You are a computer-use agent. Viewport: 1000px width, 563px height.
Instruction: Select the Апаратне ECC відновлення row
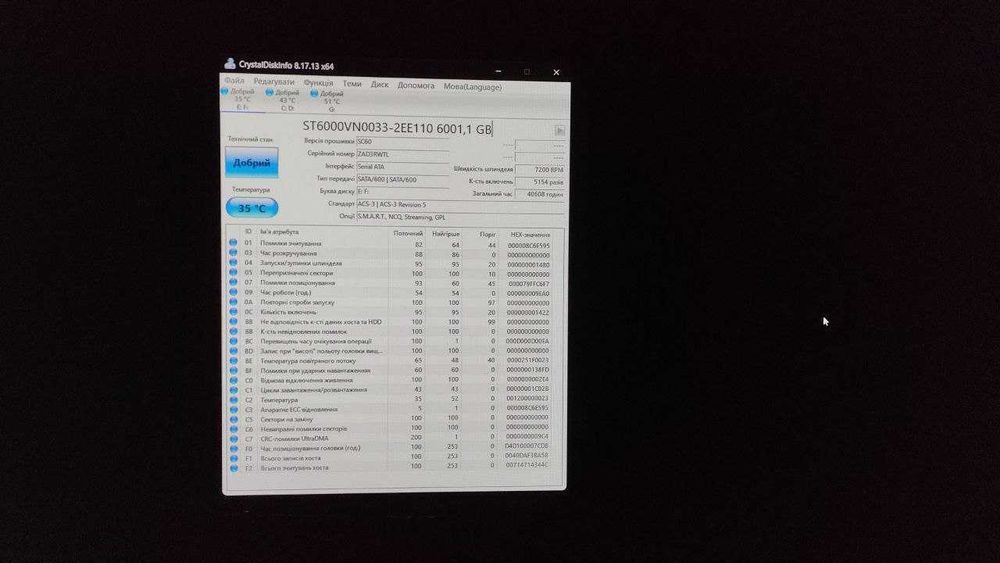pos(392,409)
